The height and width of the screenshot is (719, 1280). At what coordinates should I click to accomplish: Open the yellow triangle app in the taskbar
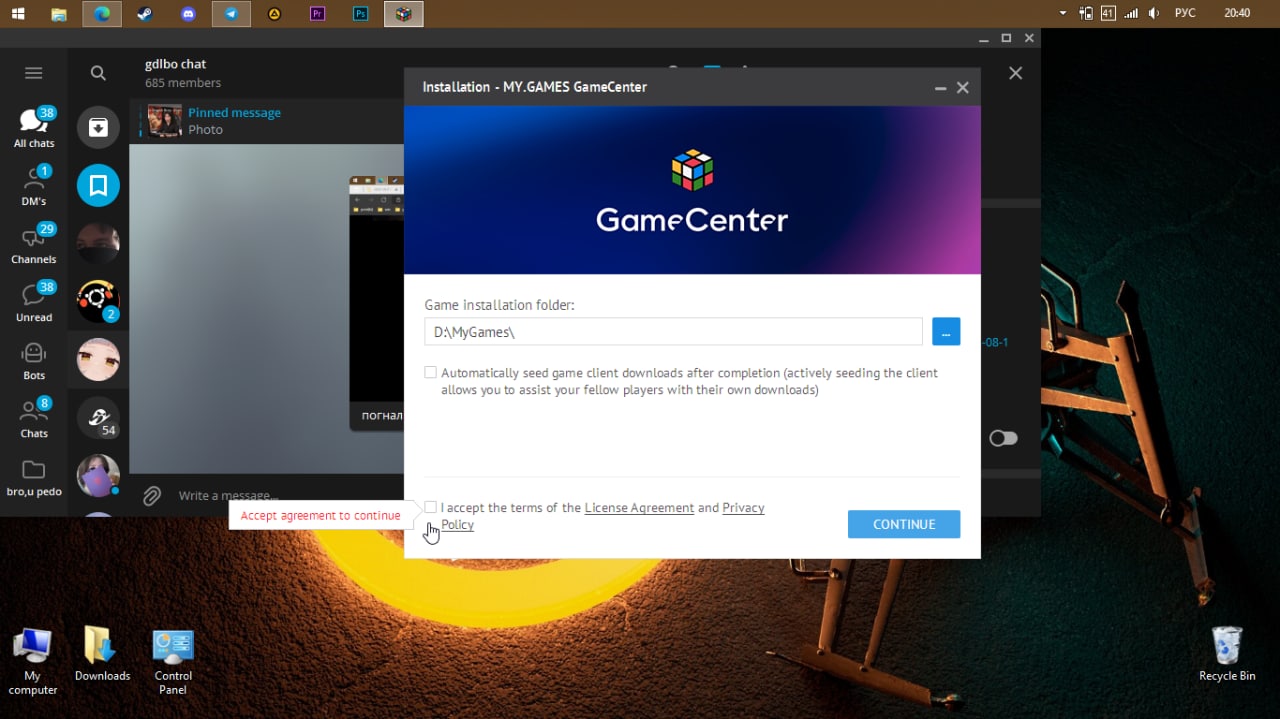274,13
